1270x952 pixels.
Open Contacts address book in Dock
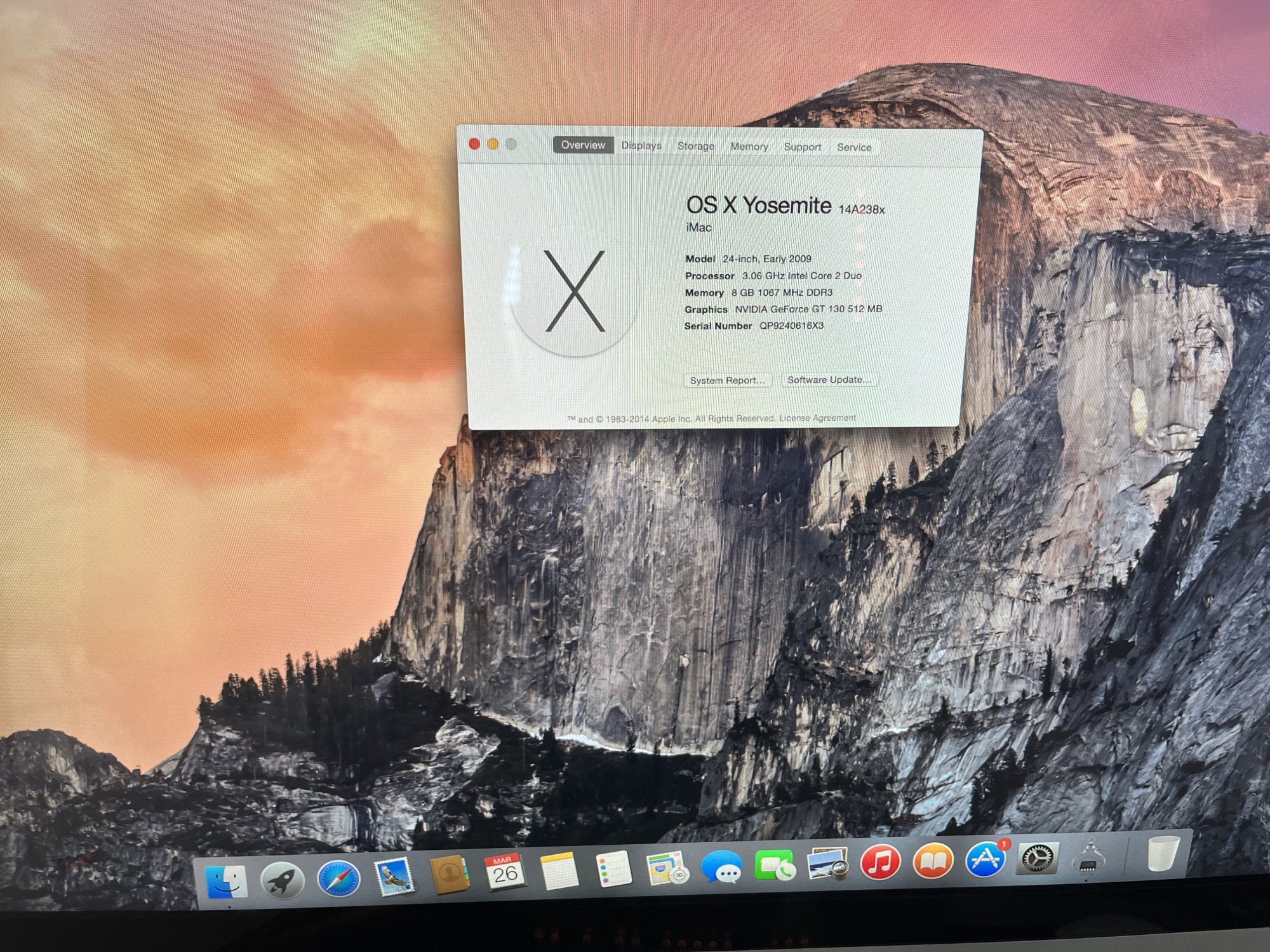[x=450, y=876]
